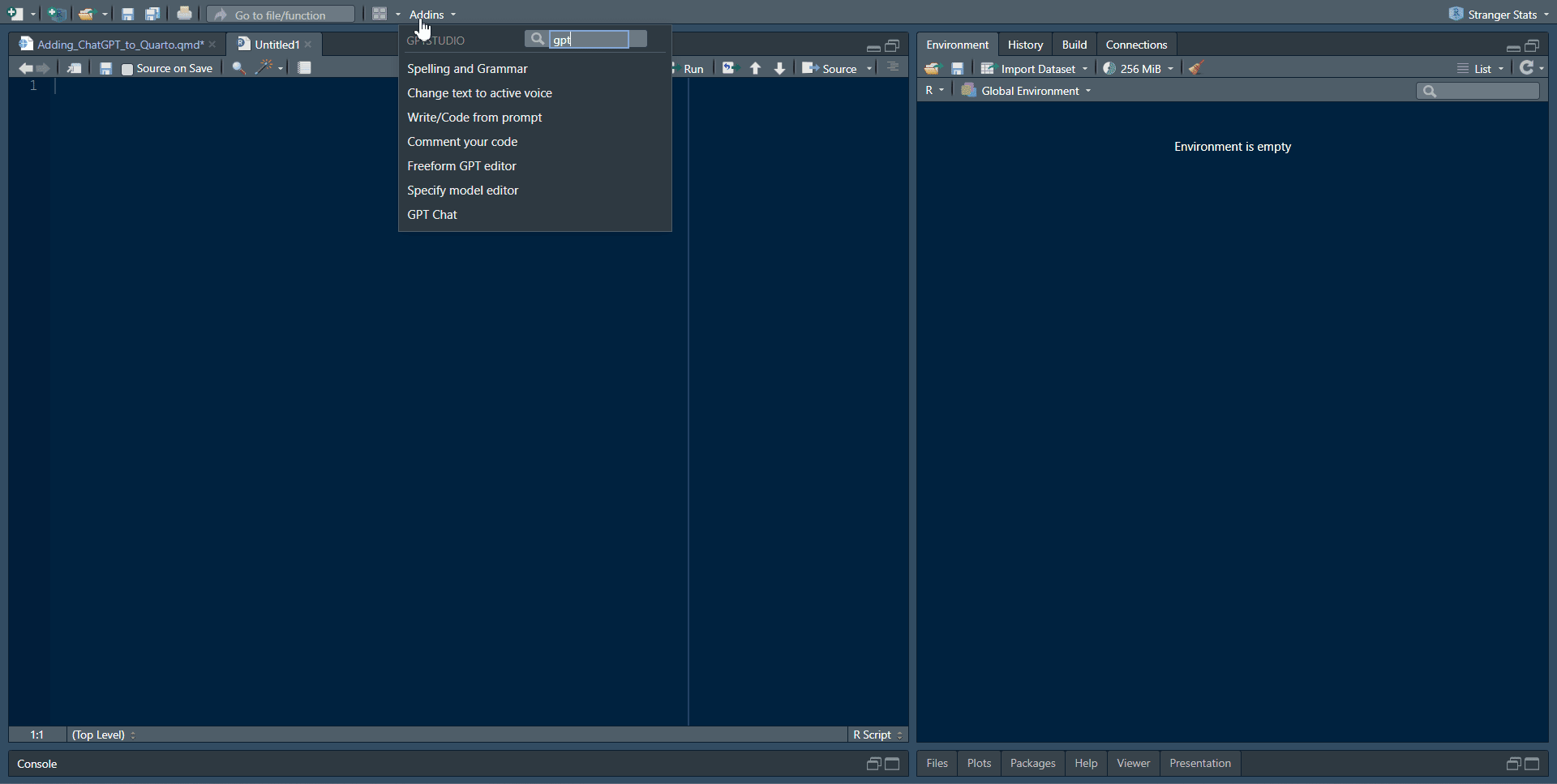1557x784 pixels.
Task: Click the Source button
Action: tap(830, 69)
